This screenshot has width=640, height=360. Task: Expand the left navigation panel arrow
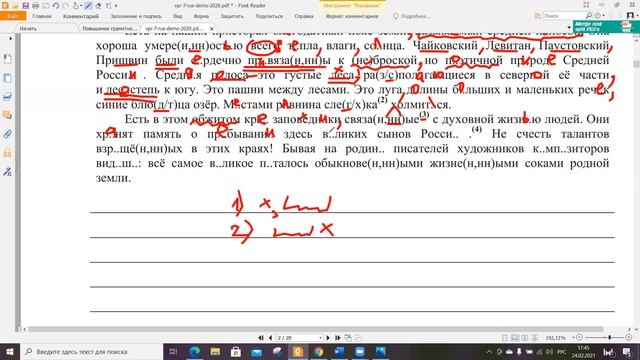11,38
